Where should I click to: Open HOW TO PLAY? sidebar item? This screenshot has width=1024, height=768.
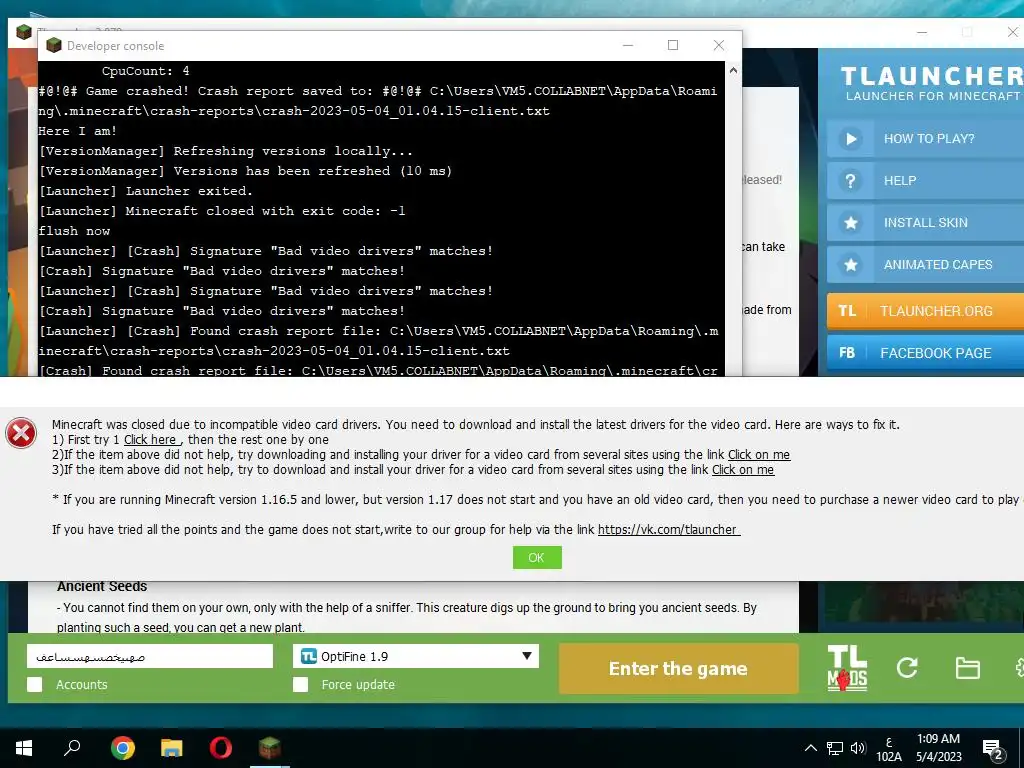[x=925, y=138]
